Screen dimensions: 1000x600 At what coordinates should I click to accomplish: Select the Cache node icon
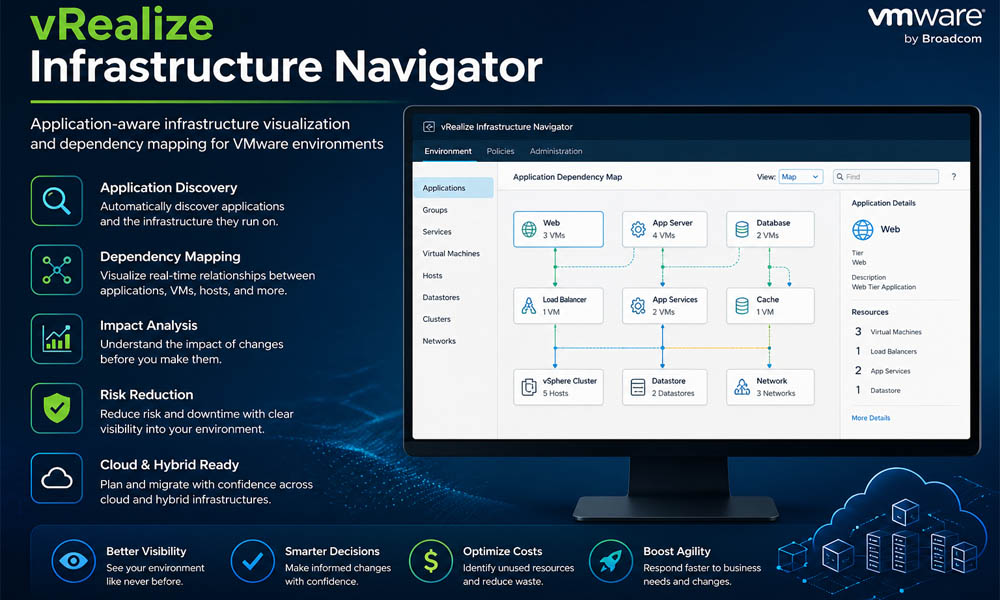point(739,305)
